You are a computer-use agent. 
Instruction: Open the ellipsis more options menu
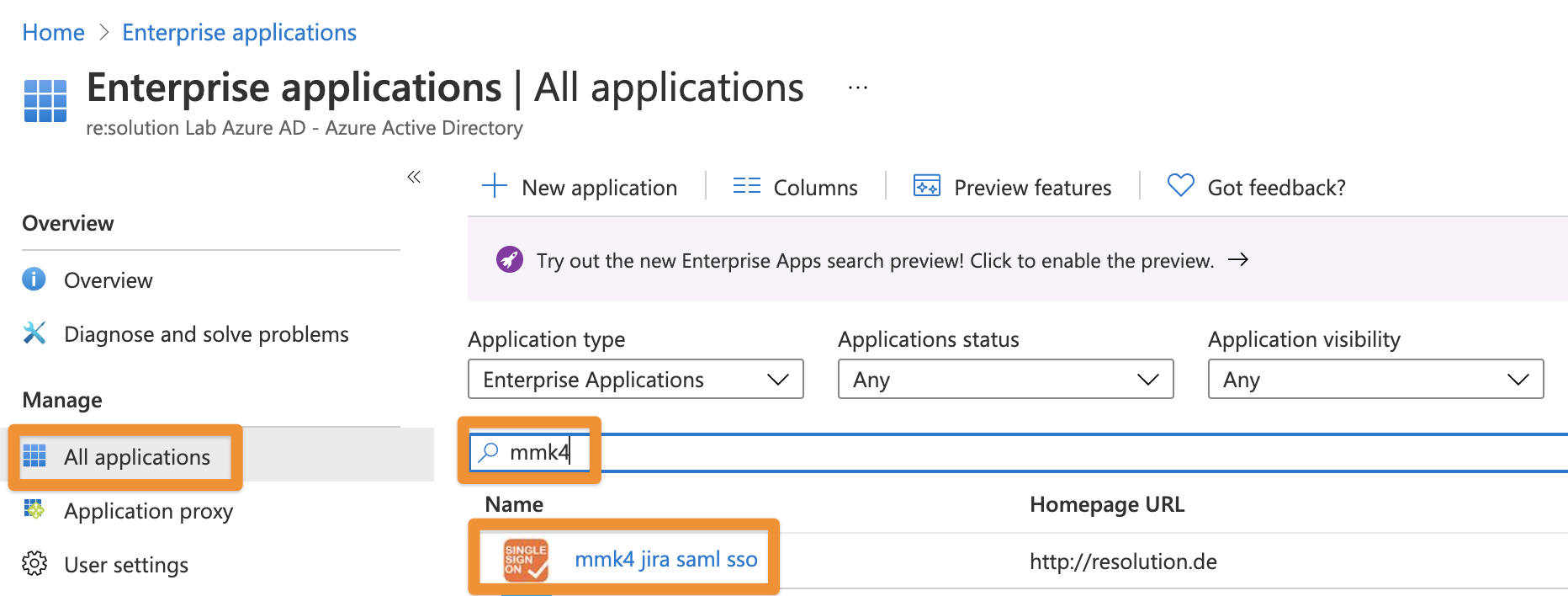[857, 88]
